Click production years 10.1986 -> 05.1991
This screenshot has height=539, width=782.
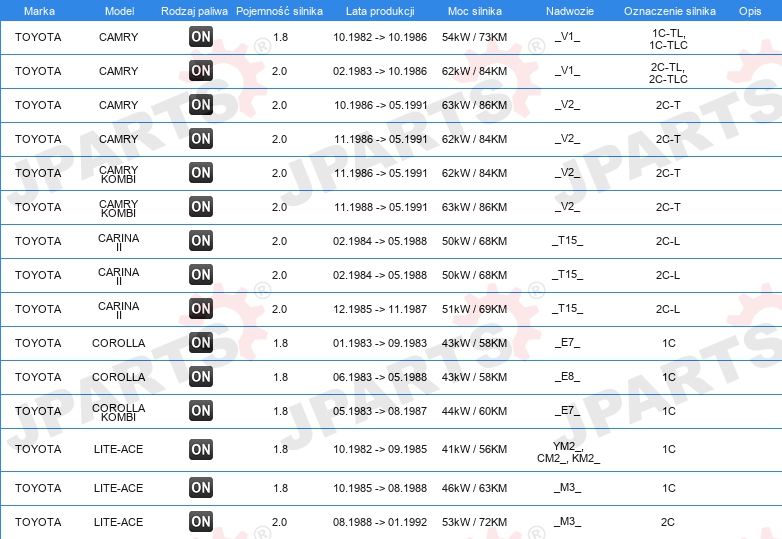[381, 105]
